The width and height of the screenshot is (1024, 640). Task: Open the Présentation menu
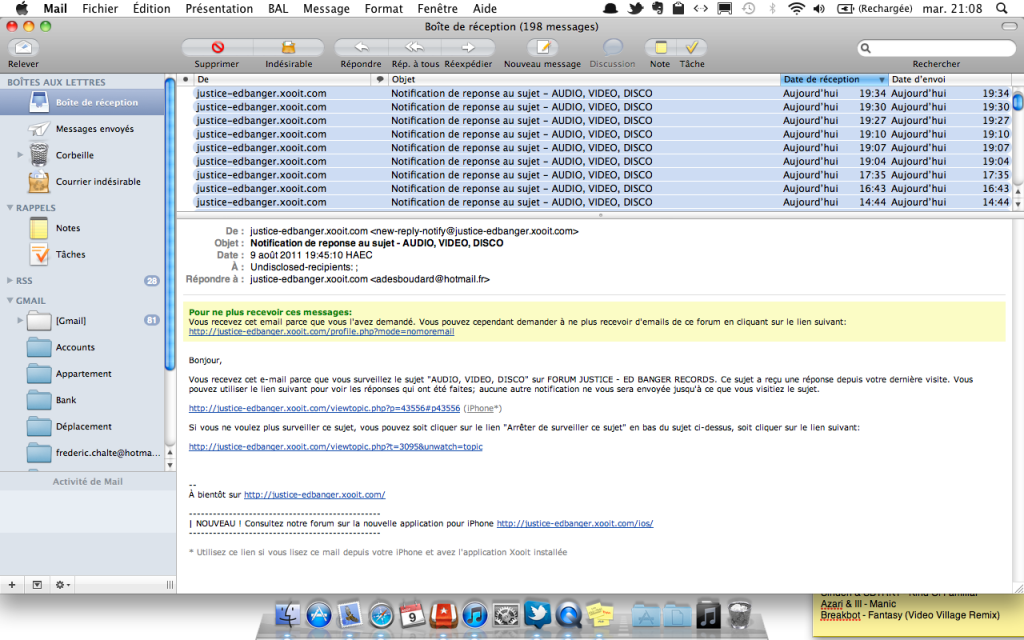pyautogui.click(x=219, y=8)
